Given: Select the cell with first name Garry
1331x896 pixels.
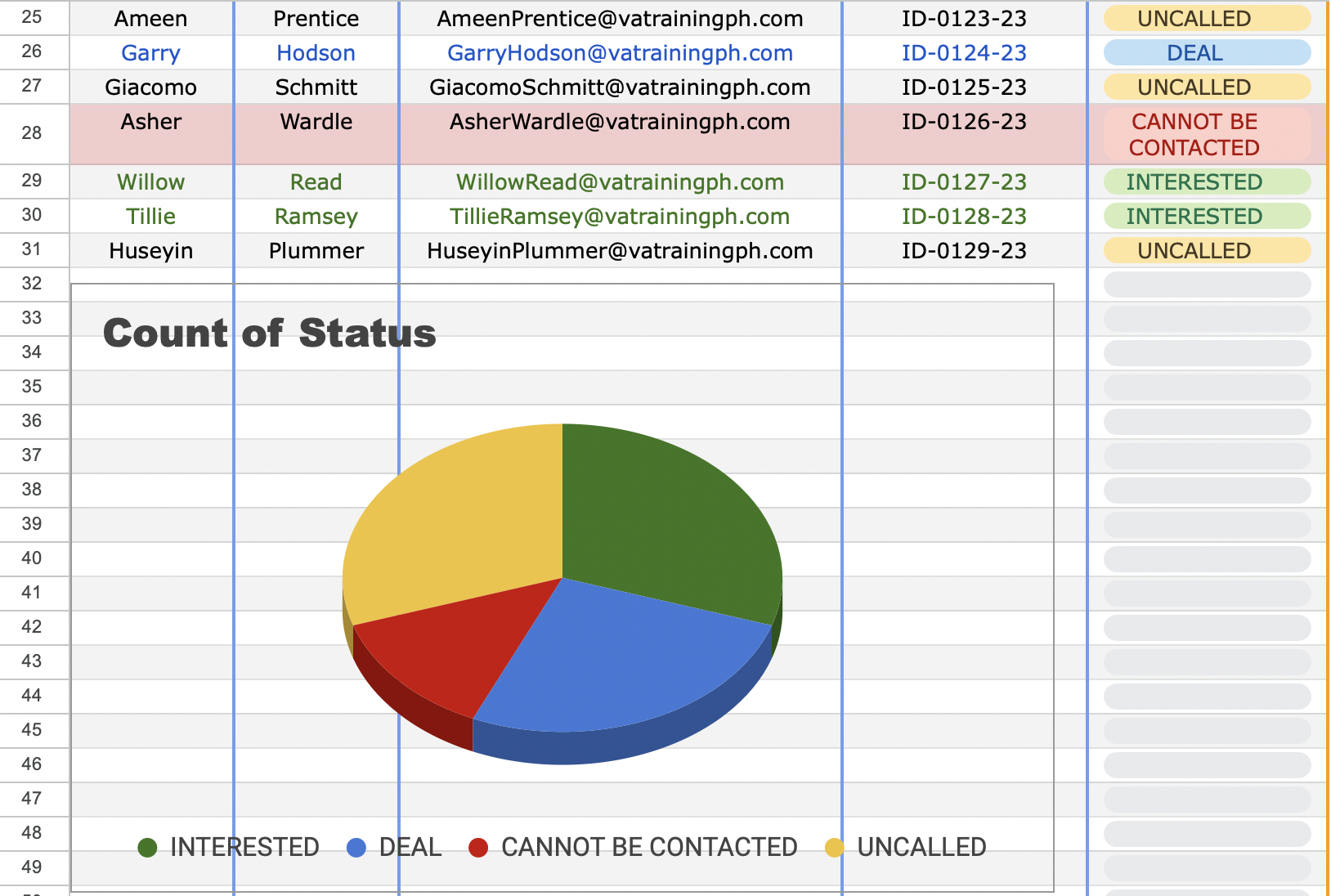Looking at the screenshot, I should [151, 53].
